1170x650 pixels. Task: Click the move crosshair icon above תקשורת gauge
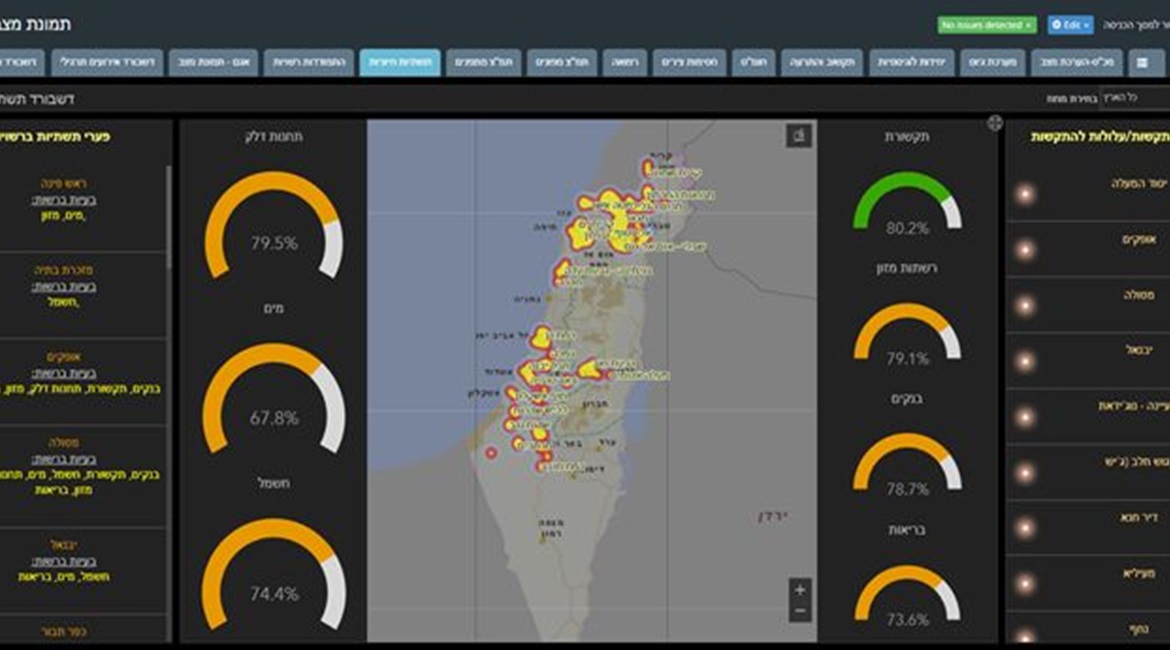(x=995, y=123)
